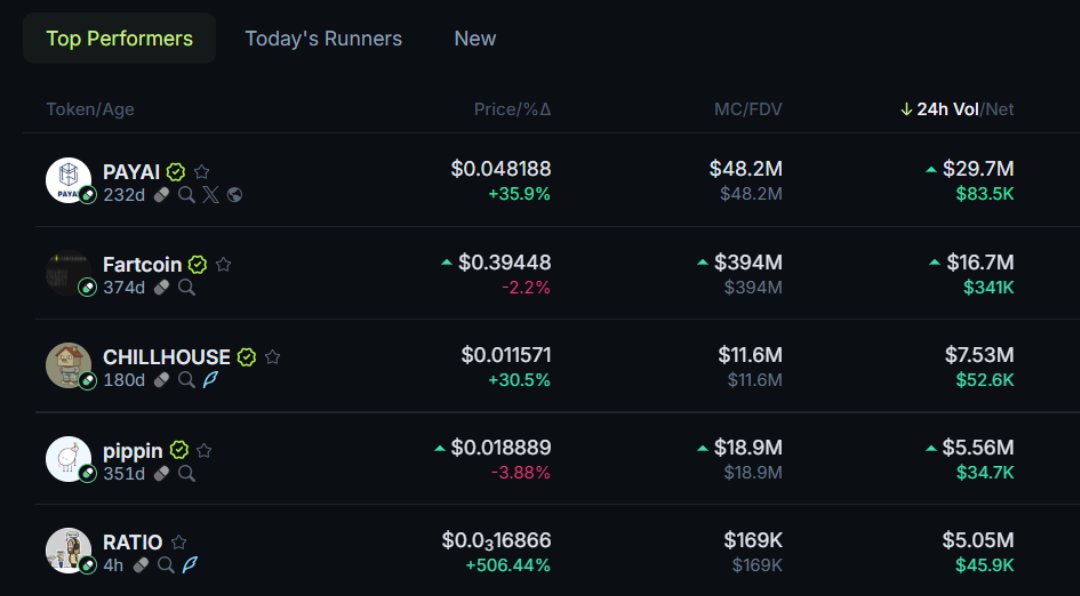
Task: Click the pill icon next to pippin's age
Action: click(x=161, y=473)
